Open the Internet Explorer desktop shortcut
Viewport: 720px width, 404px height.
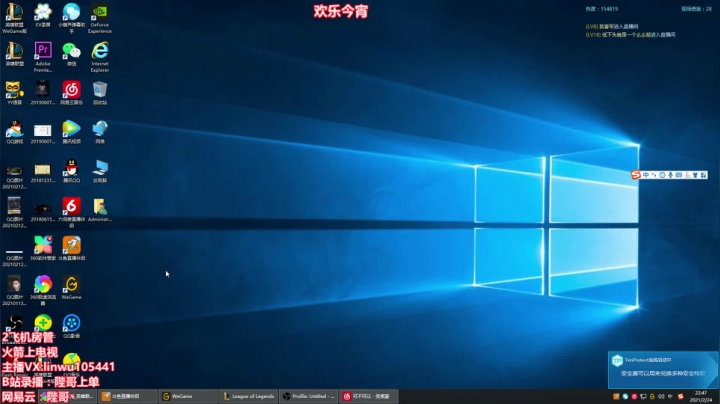click(100, 57)
